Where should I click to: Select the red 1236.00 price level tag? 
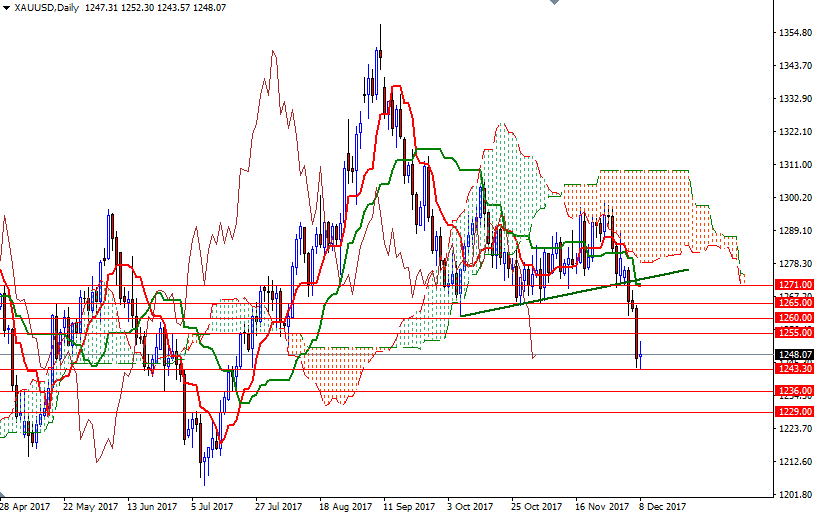[x=794, y=391]
